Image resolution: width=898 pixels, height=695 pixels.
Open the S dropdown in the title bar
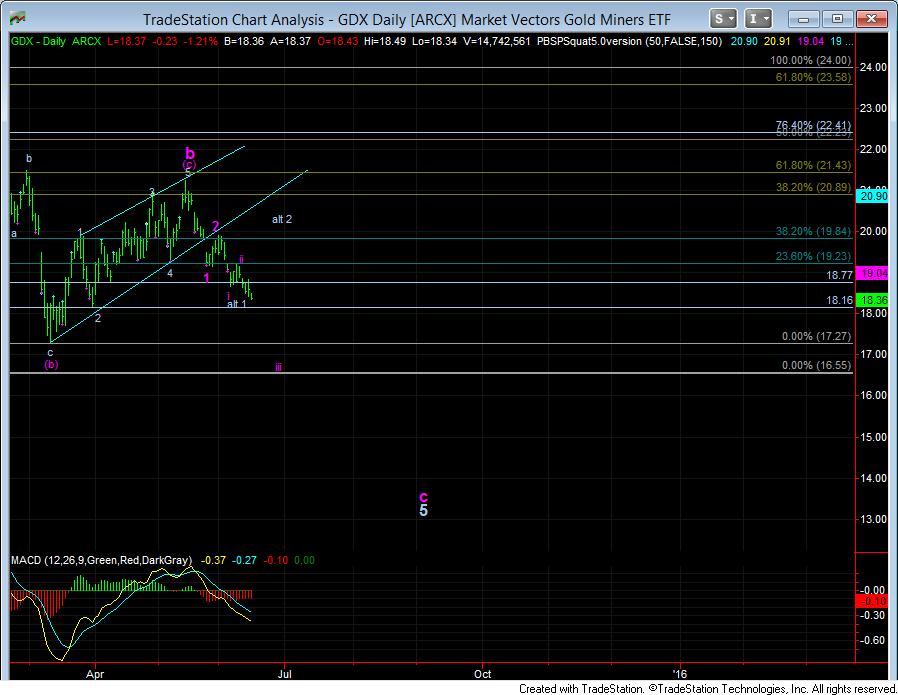pyautogui.click(x=723, y=19)
